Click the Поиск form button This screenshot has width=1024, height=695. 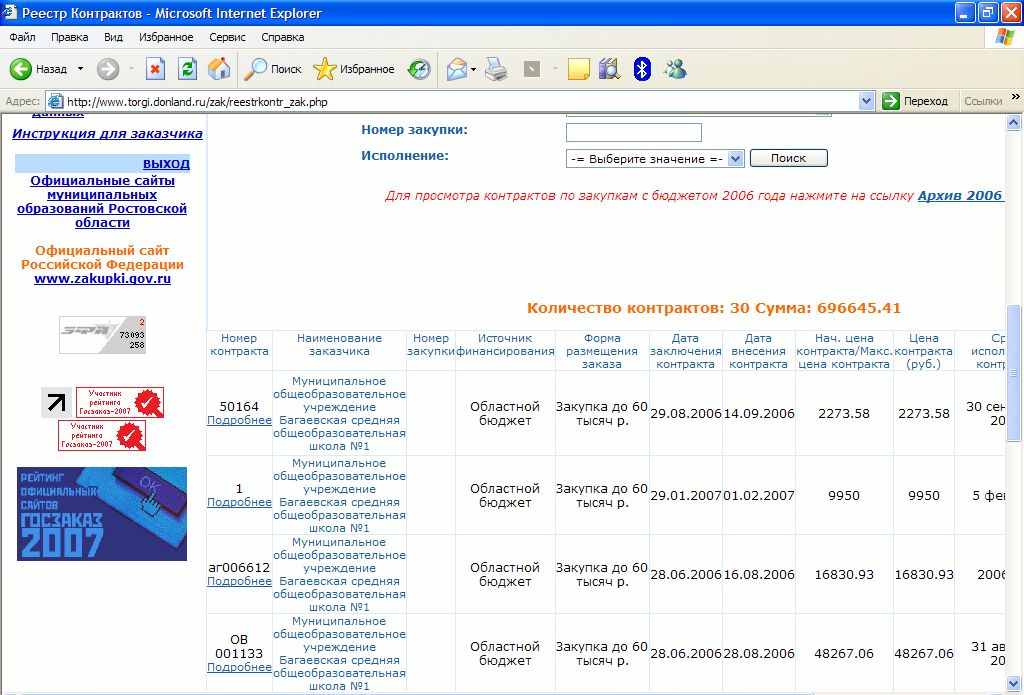pos(788,158)
